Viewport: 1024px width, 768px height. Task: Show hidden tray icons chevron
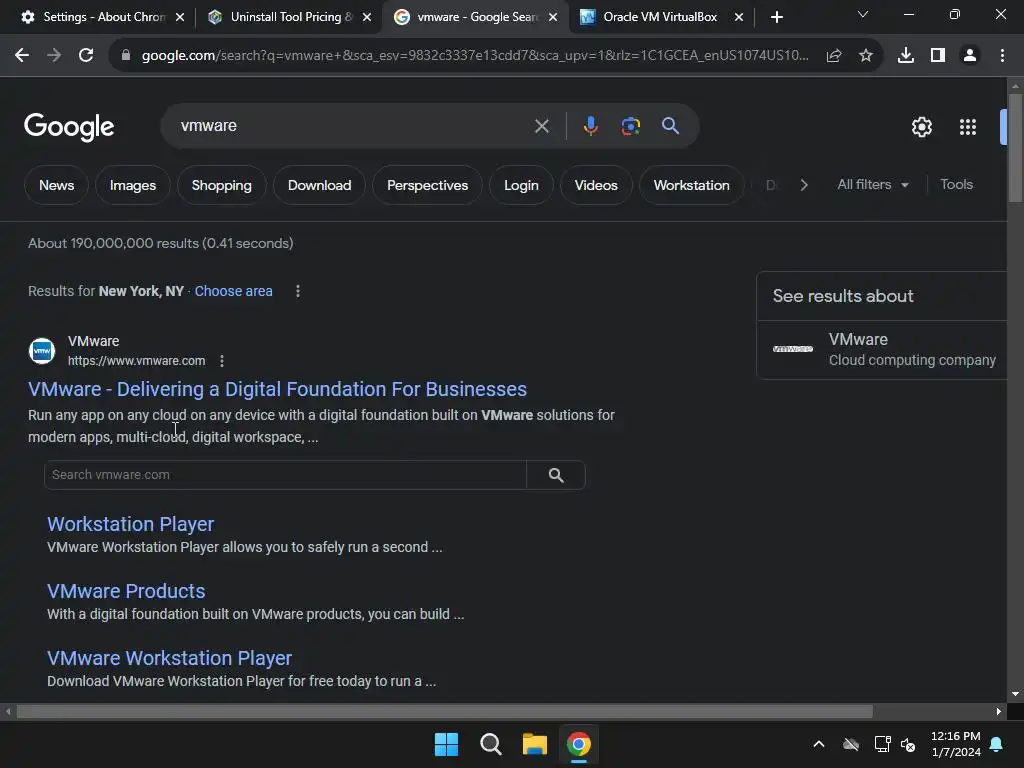(x=818, y=744)
